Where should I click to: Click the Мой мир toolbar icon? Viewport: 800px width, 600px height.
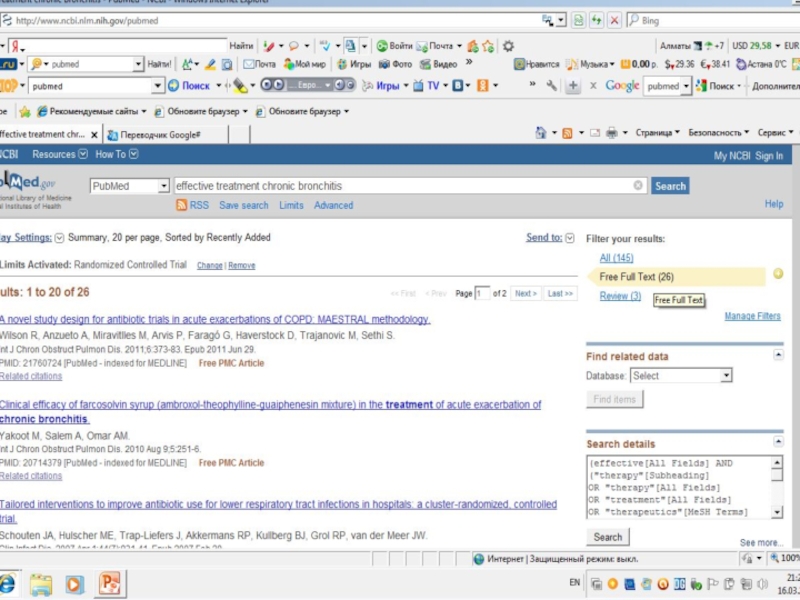[x=305, y=64]
